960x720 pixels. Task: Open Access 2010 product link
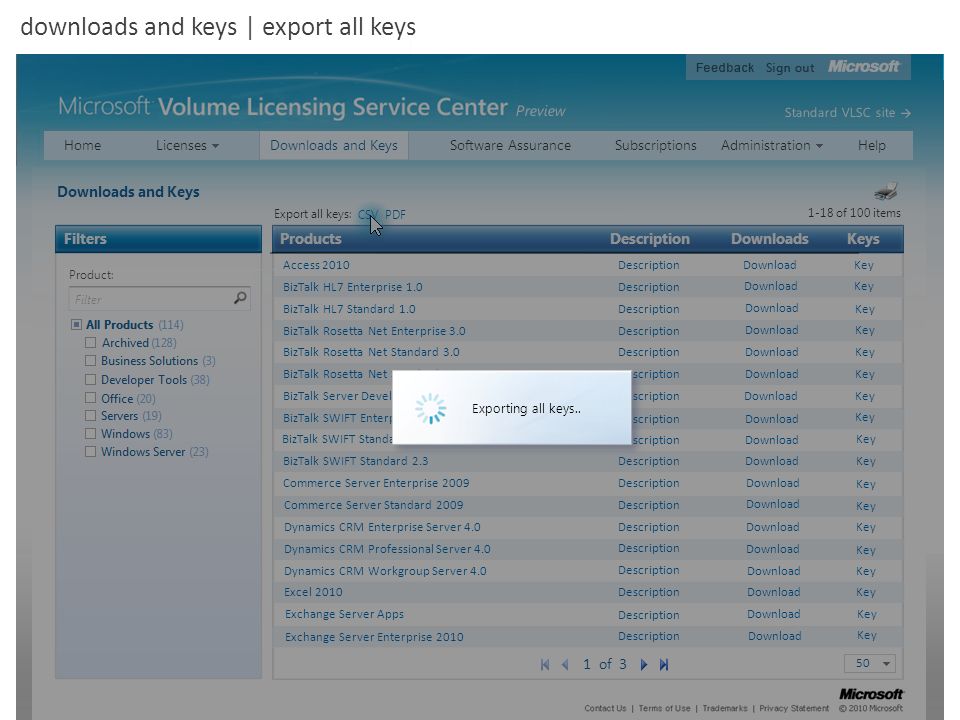(x=316, y=265)
